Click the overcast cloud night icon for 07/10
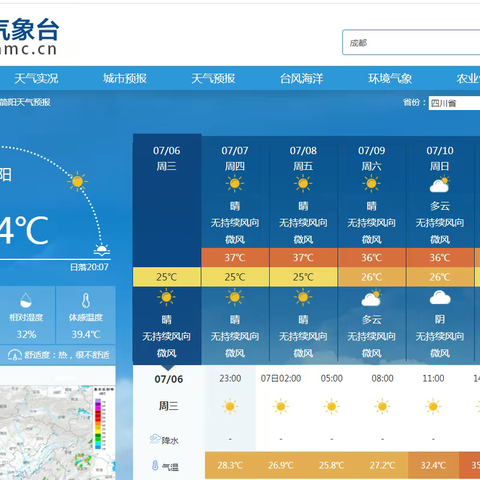This screenshot has width=480, height=480. pos(440,298)
